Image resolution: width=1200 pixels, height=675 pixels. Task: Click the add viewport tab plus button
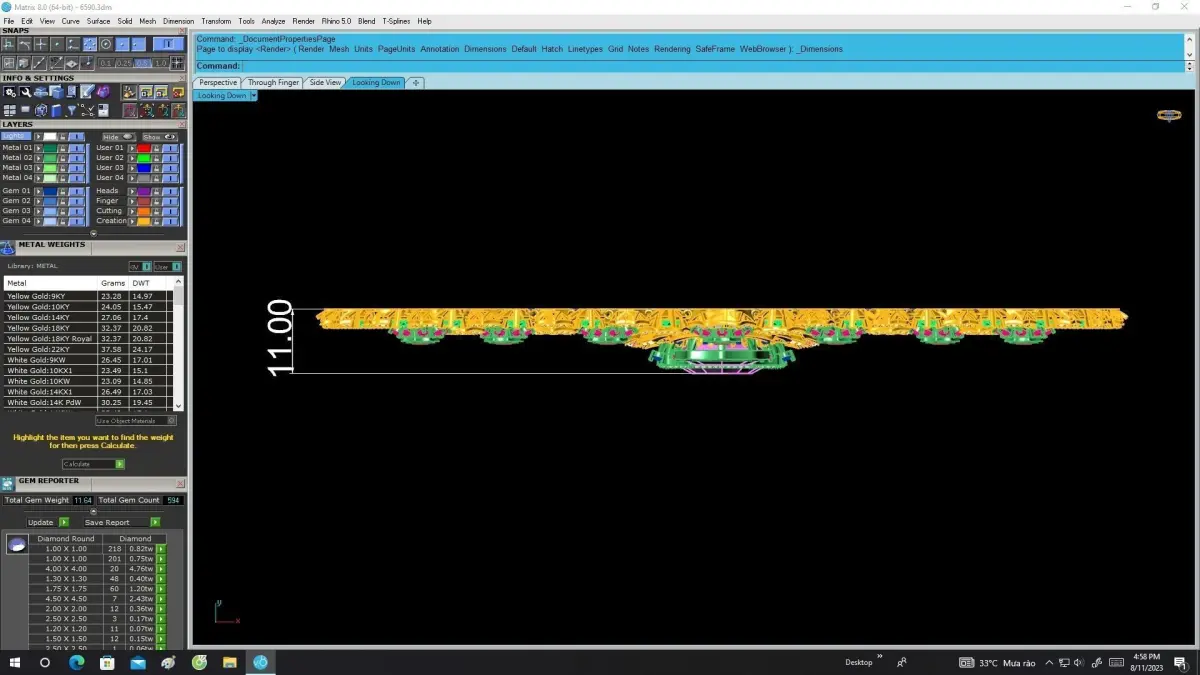click(x=416, y=83)
